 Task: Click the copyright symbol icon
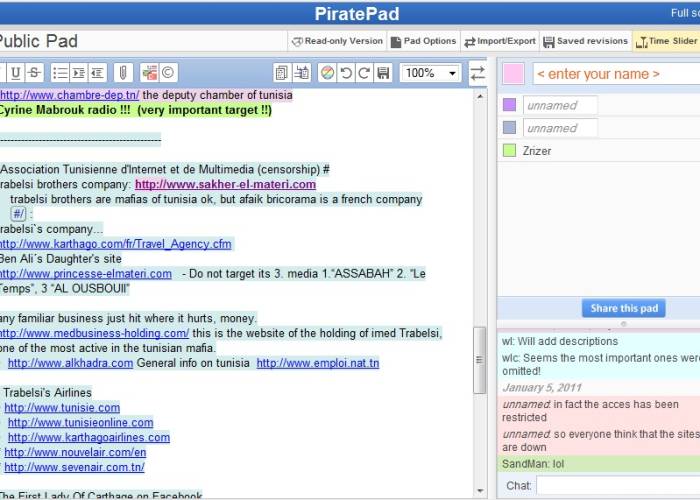168,73
